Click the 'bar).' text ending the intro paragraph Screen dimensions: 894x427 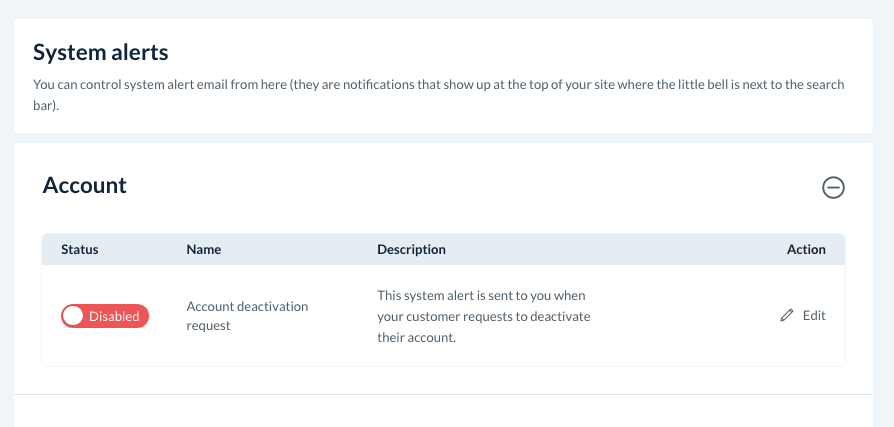[47, 103]
